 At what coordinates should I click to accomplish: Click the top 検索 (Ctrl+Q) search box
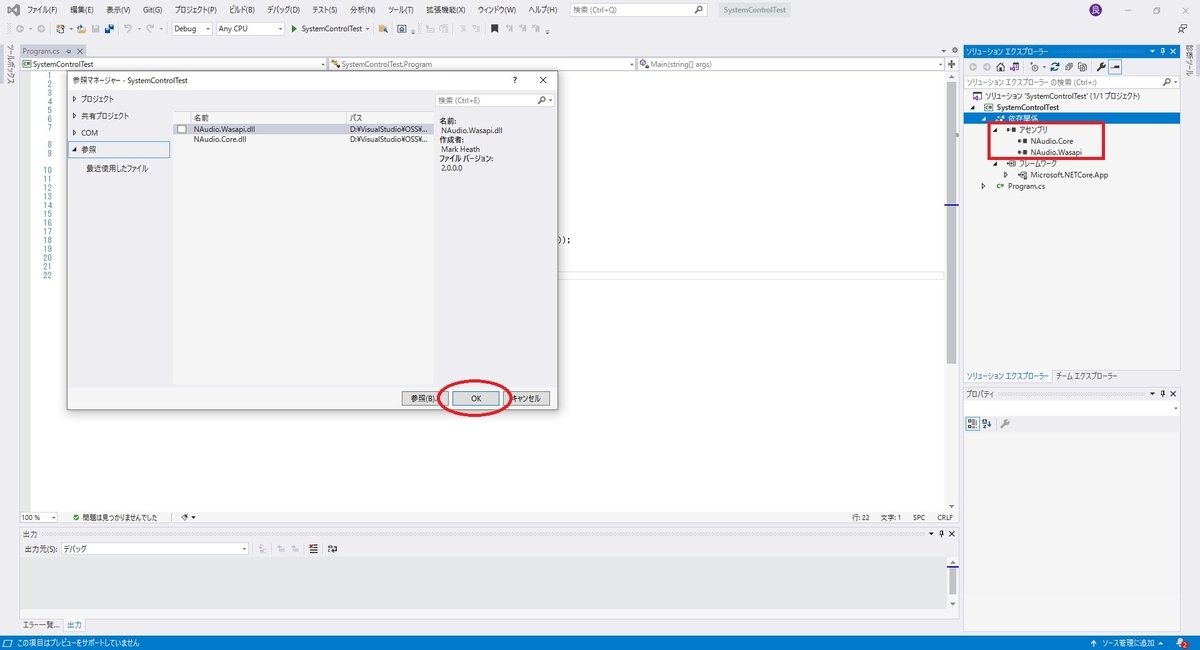pyautogui.click(x=638, y=9)
